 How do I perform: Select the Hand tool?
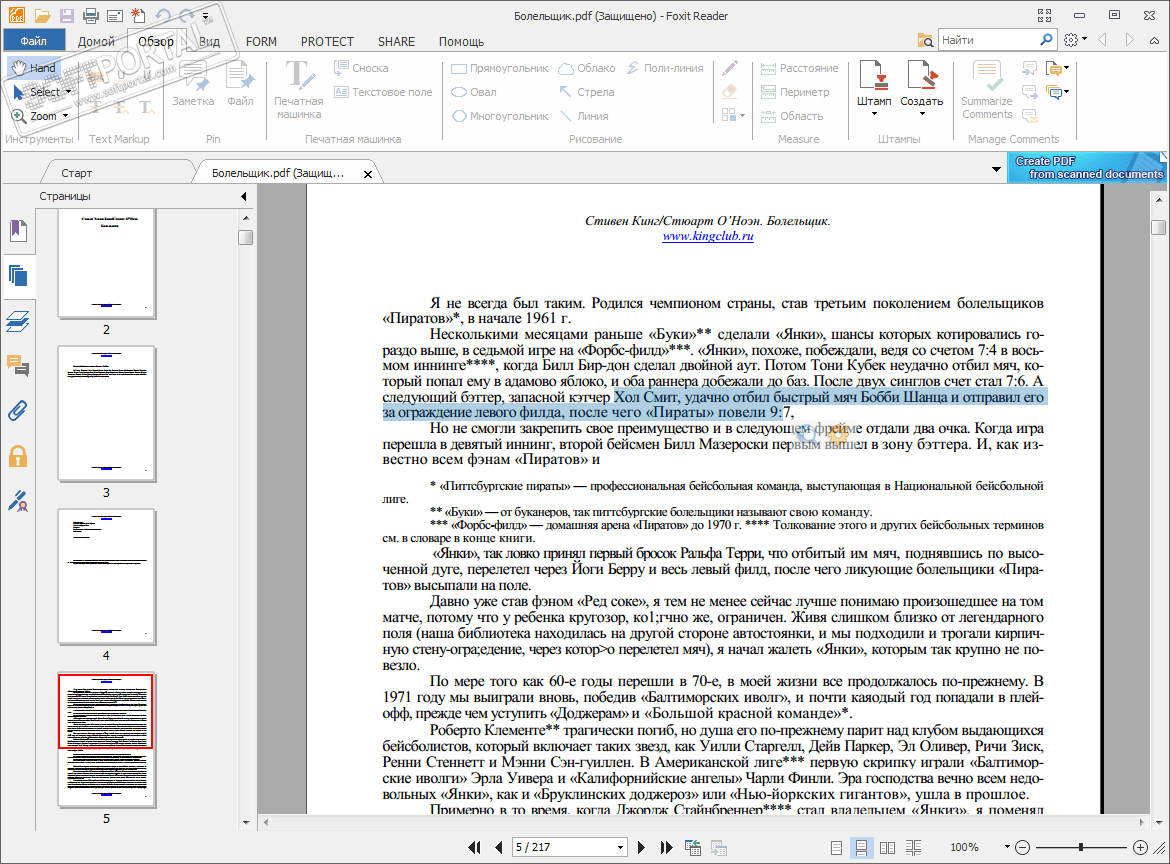tap(34, 68)
